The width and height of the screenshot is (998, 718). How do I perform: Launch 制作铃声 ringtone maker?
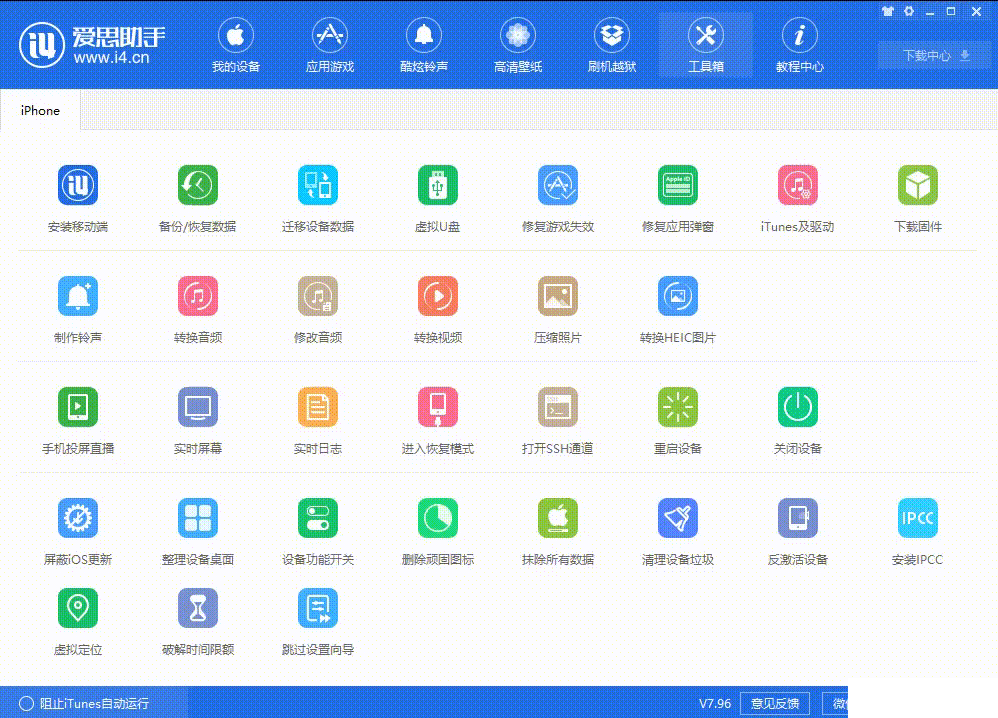tap(78, 296)
